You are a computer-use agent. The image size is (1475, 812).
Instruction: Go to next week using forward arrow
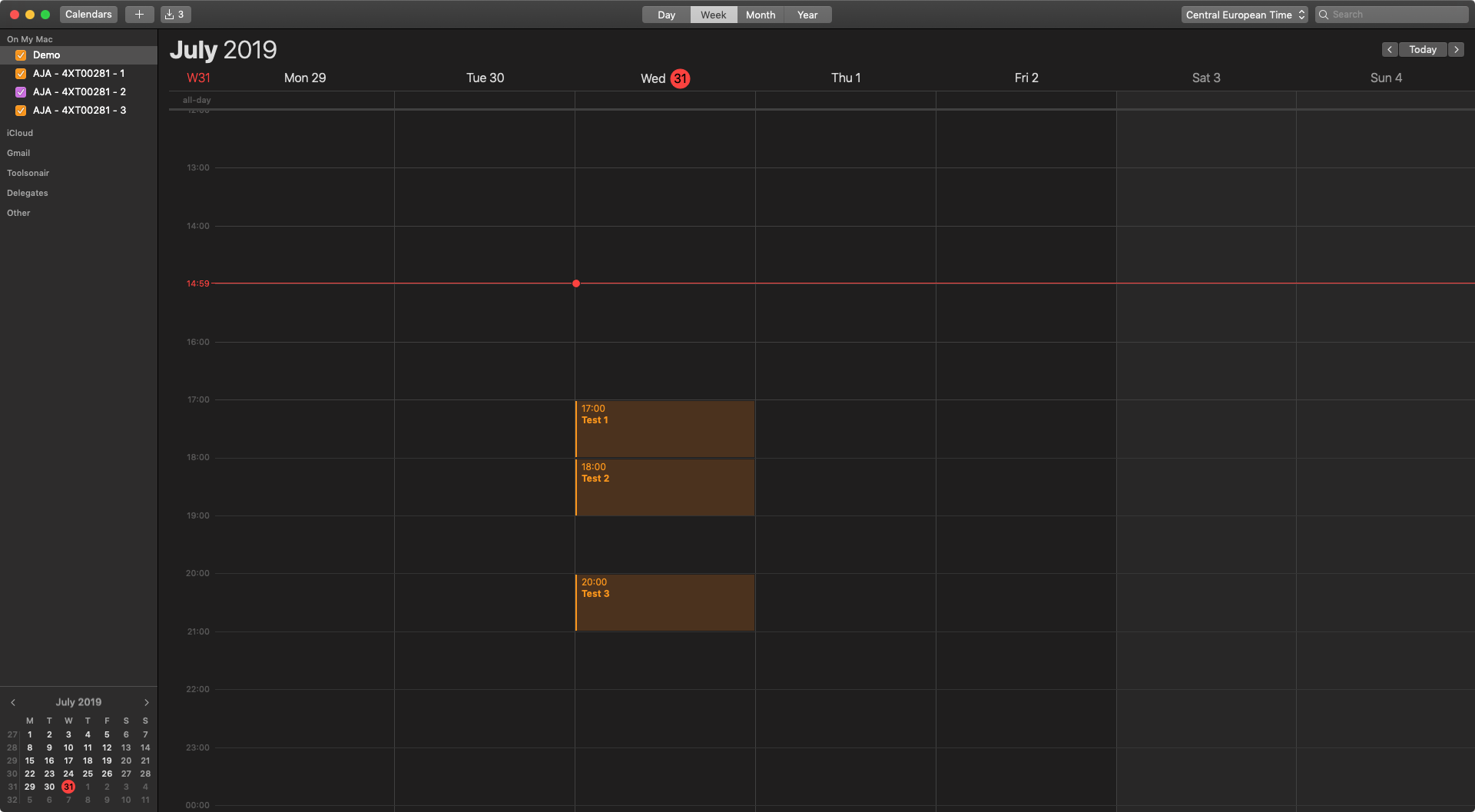pos(1456,49)
